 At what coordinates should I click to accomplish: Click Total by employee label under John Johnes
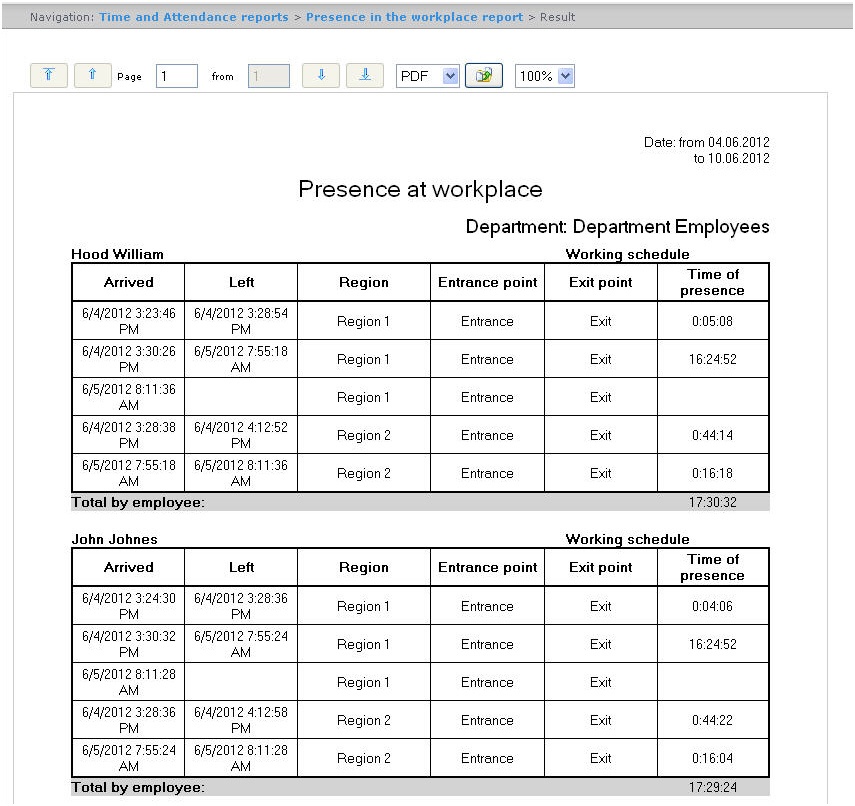coord(138,787)
